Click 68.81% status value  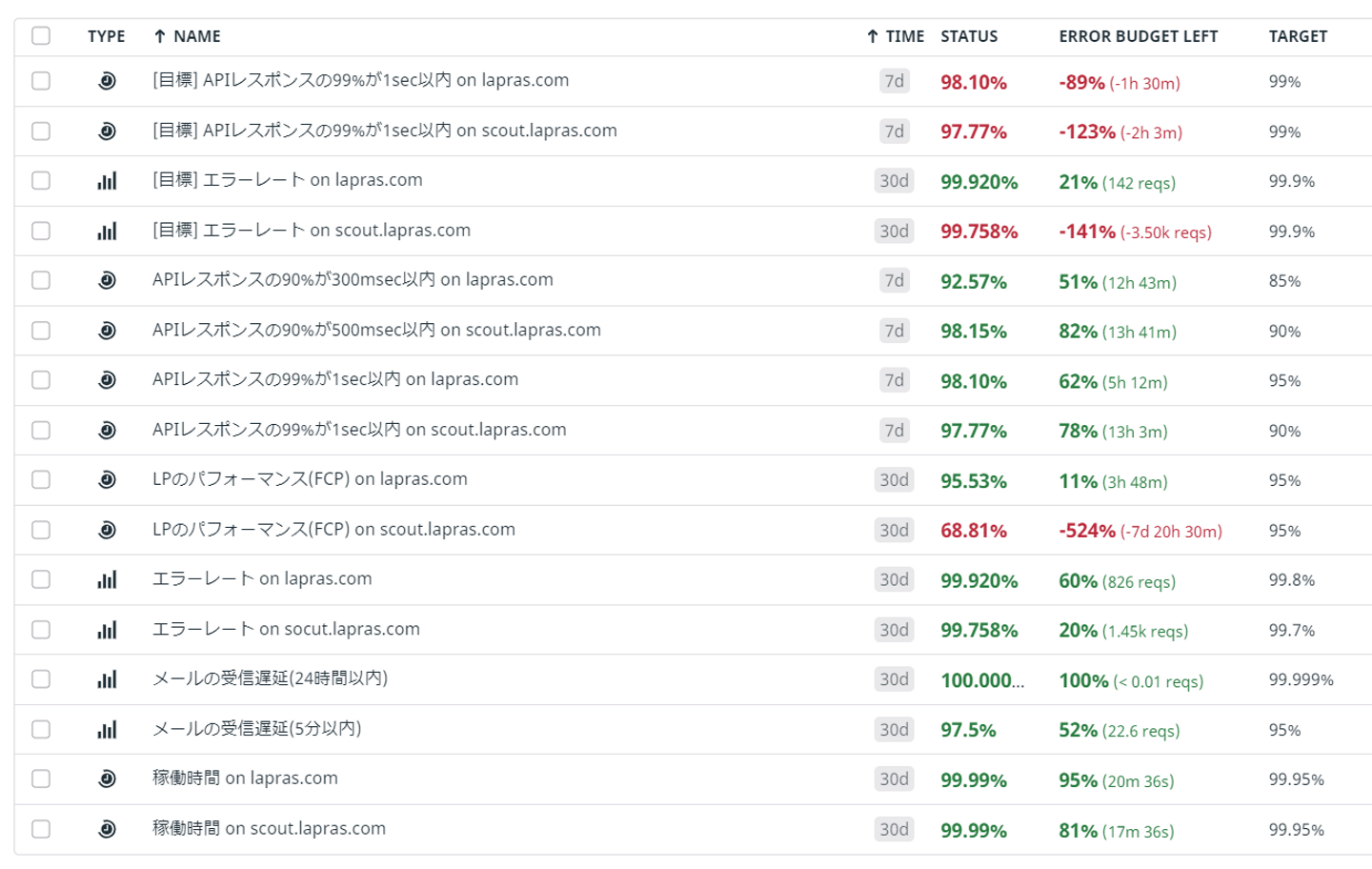(973, 531)
